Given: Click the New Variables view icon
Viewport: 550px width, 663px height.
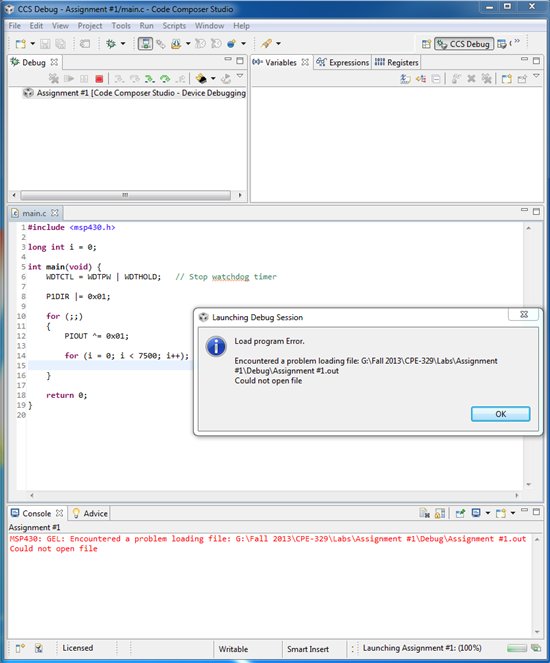Looking at the screenshot, I should [506, 79].
